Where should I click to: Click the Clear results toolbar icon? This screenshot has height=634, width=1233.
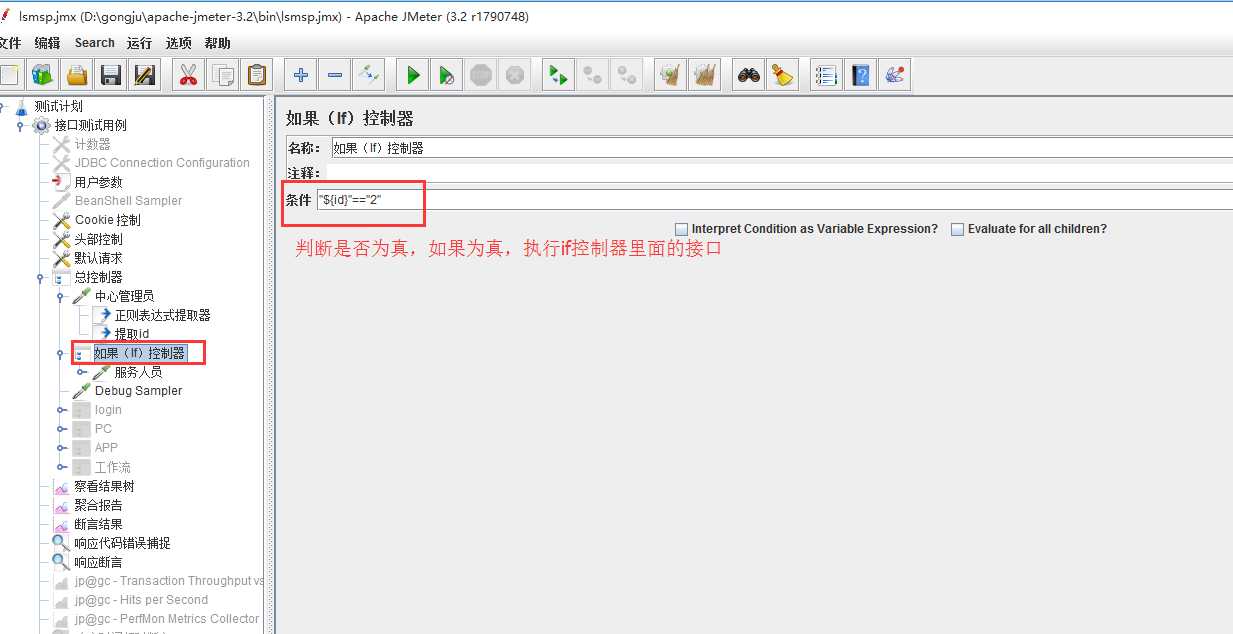click(670, 75)
